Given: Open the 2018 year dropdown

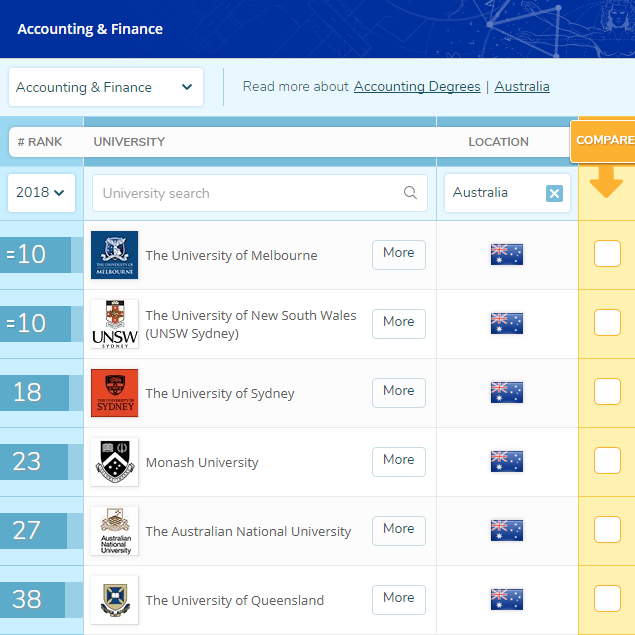Looking at the screenshot, I should coord(41,193).
